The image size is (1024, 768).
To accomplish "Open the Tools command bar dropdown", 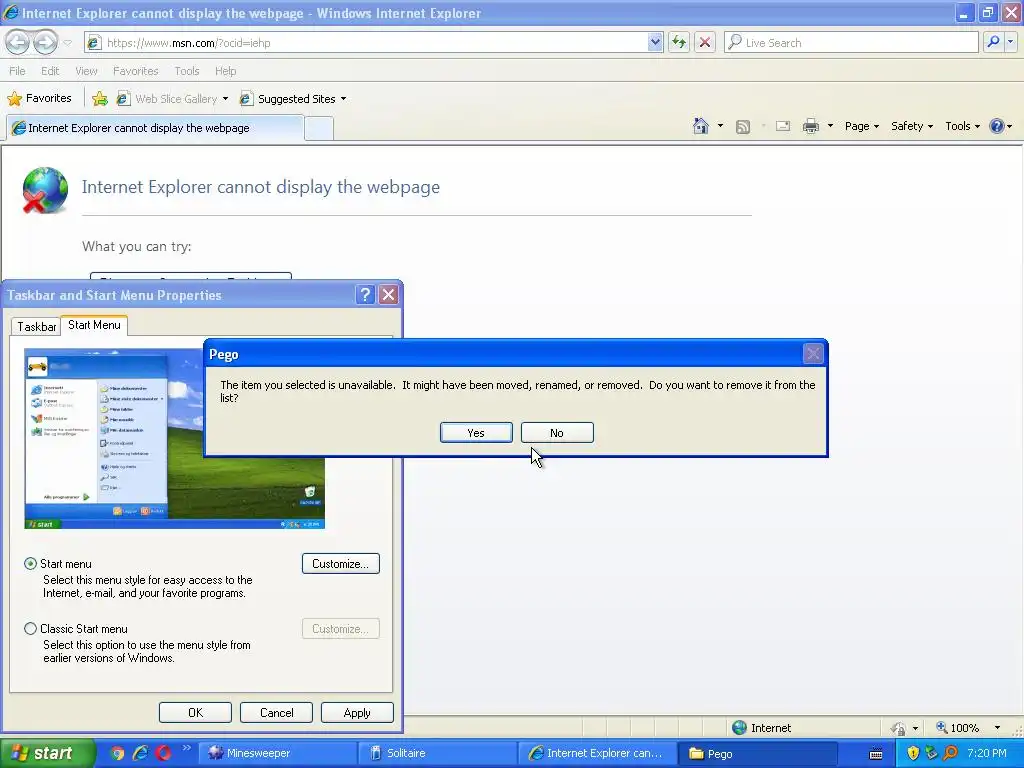I will (962, 126).
